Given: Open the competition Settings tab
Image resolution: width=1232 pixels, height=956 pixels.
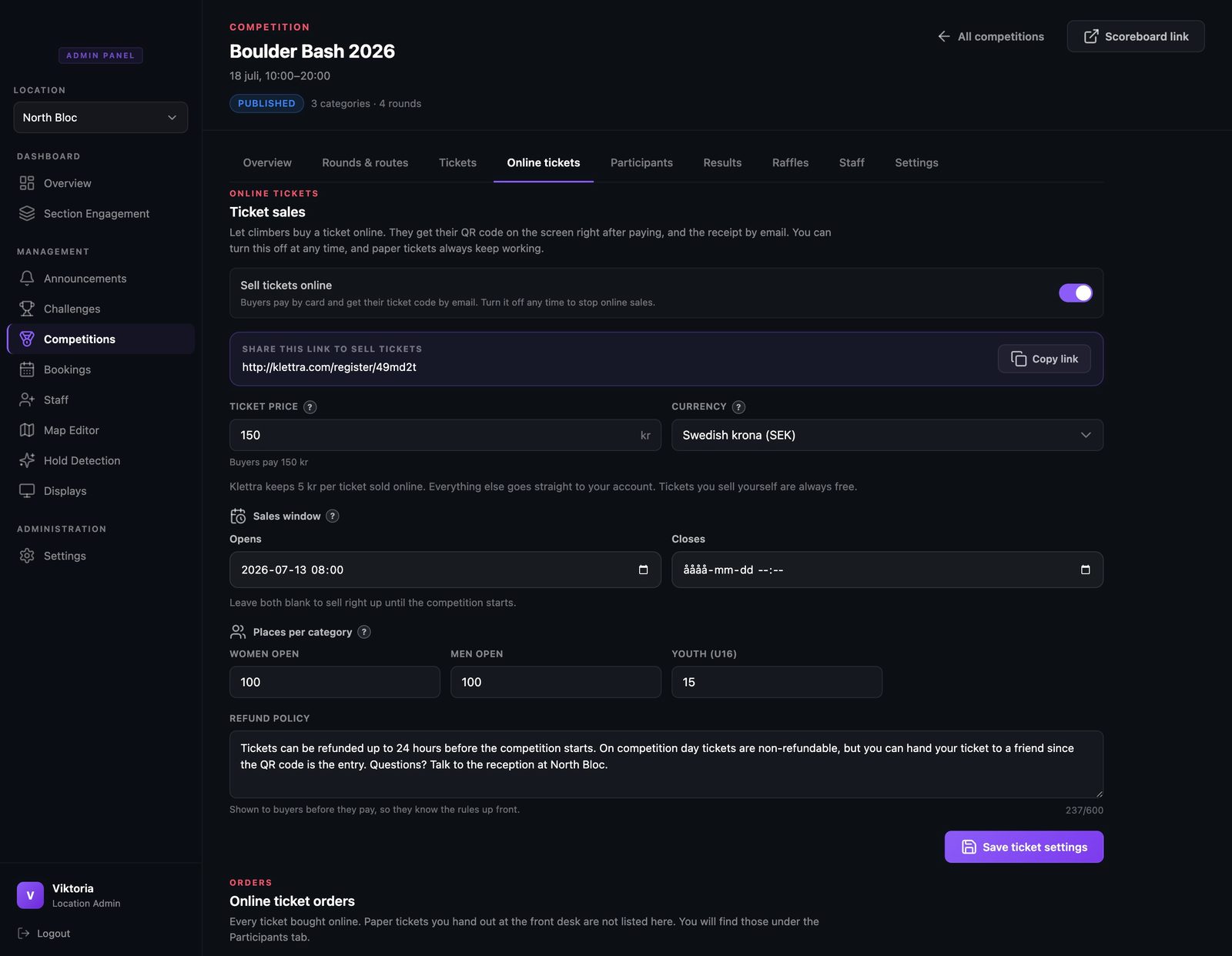Looking at the screenshot, I should point(916,162).
